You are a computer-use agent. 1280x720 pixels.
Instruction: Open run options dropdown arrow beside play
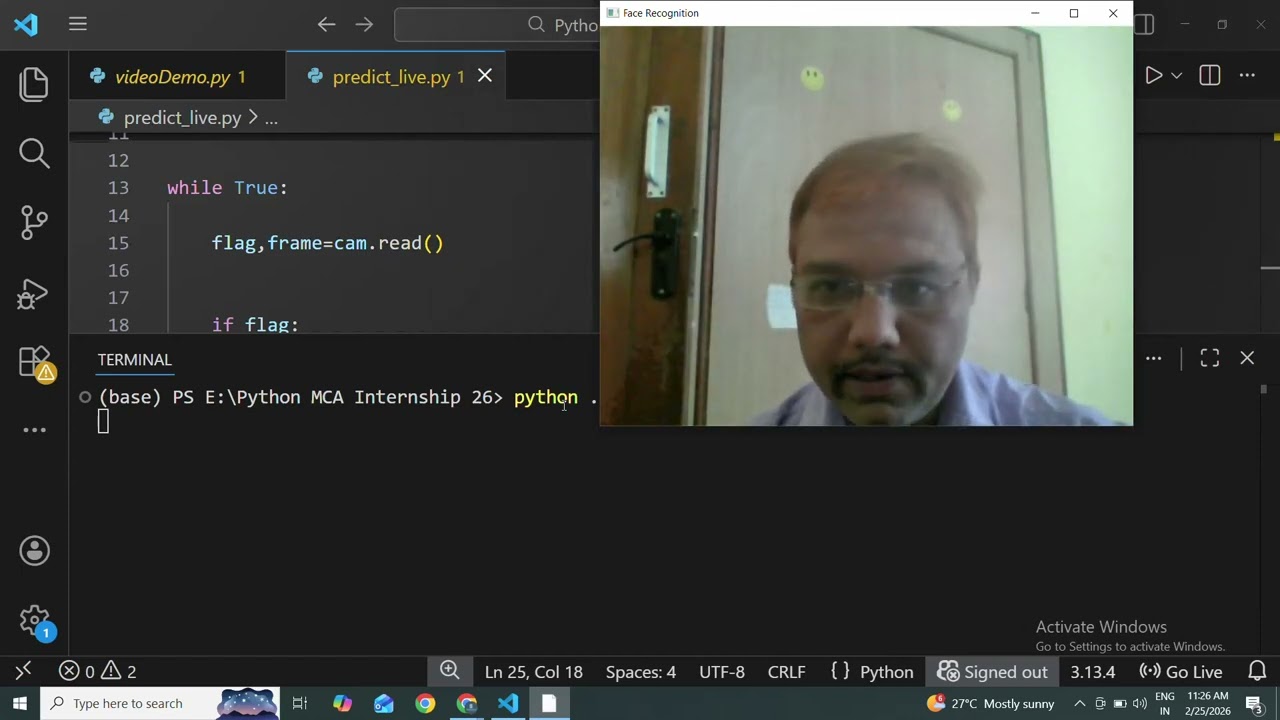[x=1177, y=76]
